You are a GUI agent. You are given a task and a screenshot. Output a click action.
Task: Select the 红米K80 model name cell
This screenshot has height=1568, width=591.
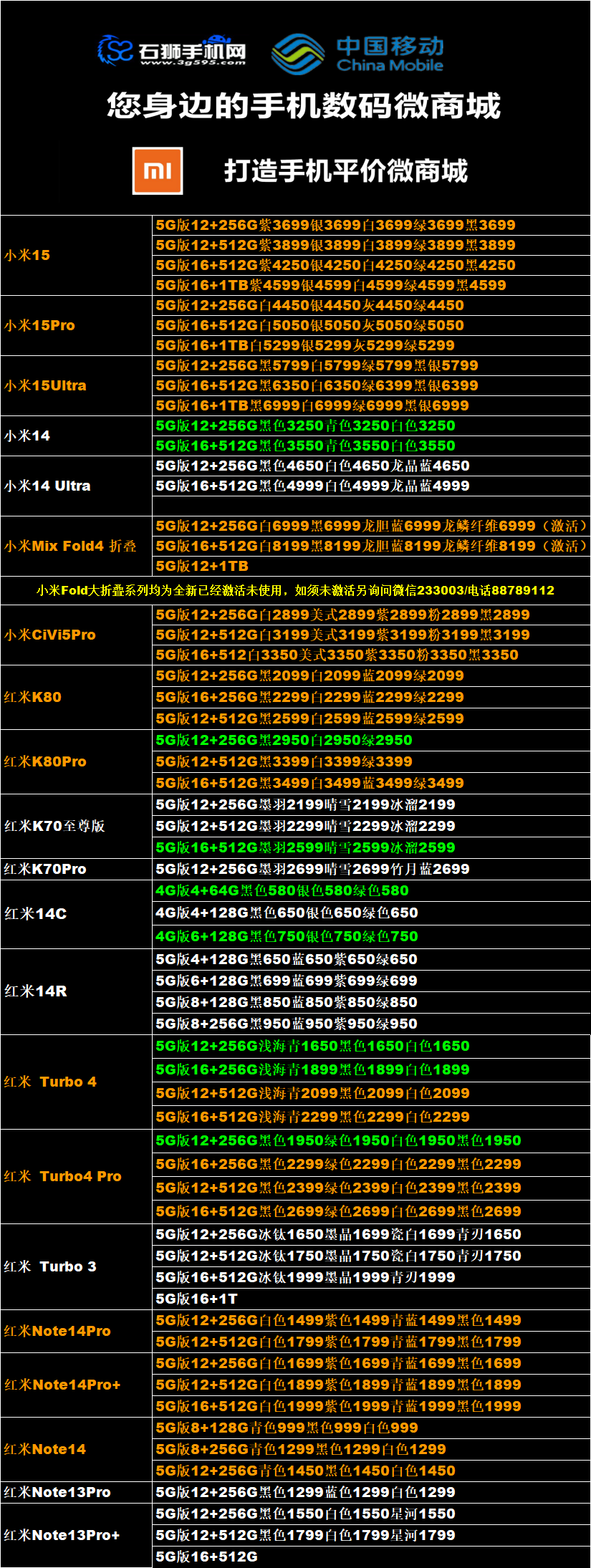pyautogui.click(x=77, y=697)
